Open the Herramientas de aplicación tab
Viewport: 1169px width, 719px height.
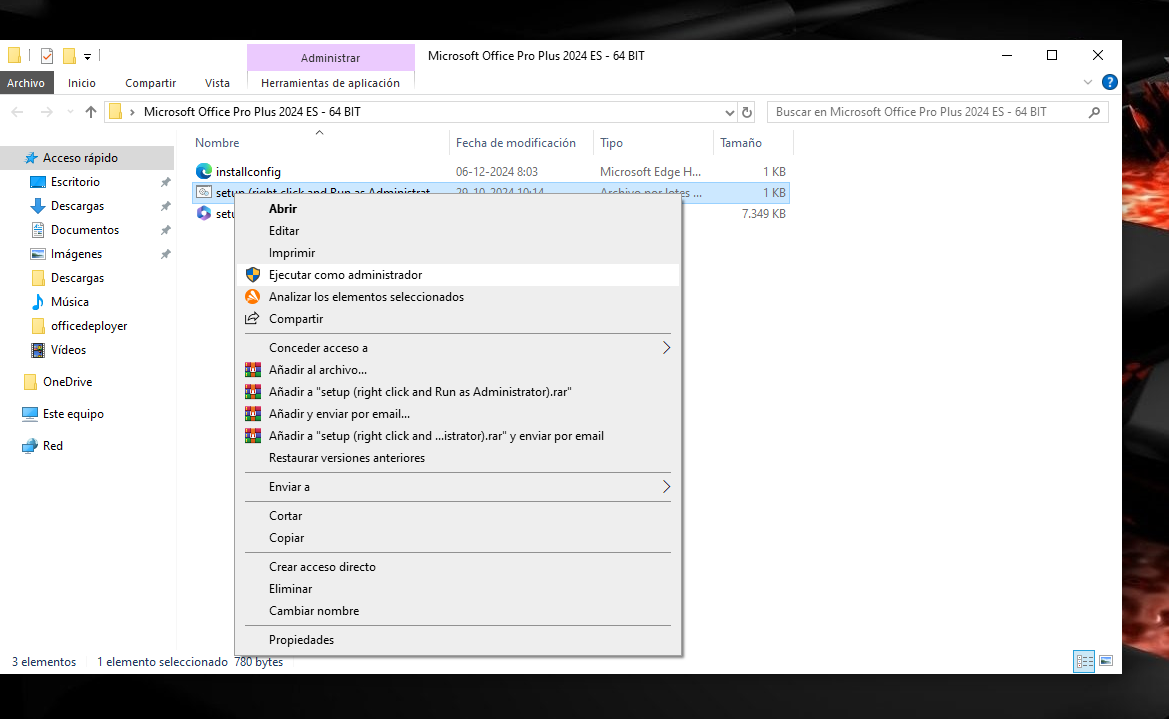pos(330,83)
